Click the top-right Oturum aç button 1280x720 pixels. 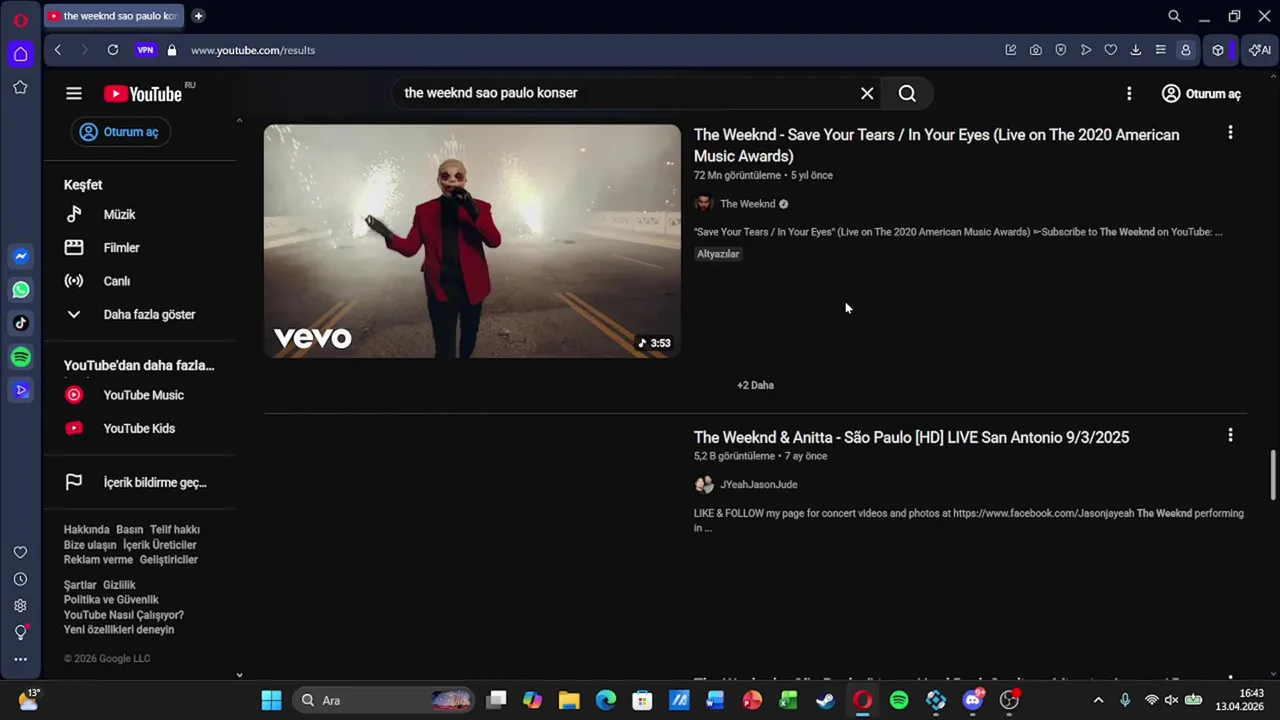[1201, 93]
